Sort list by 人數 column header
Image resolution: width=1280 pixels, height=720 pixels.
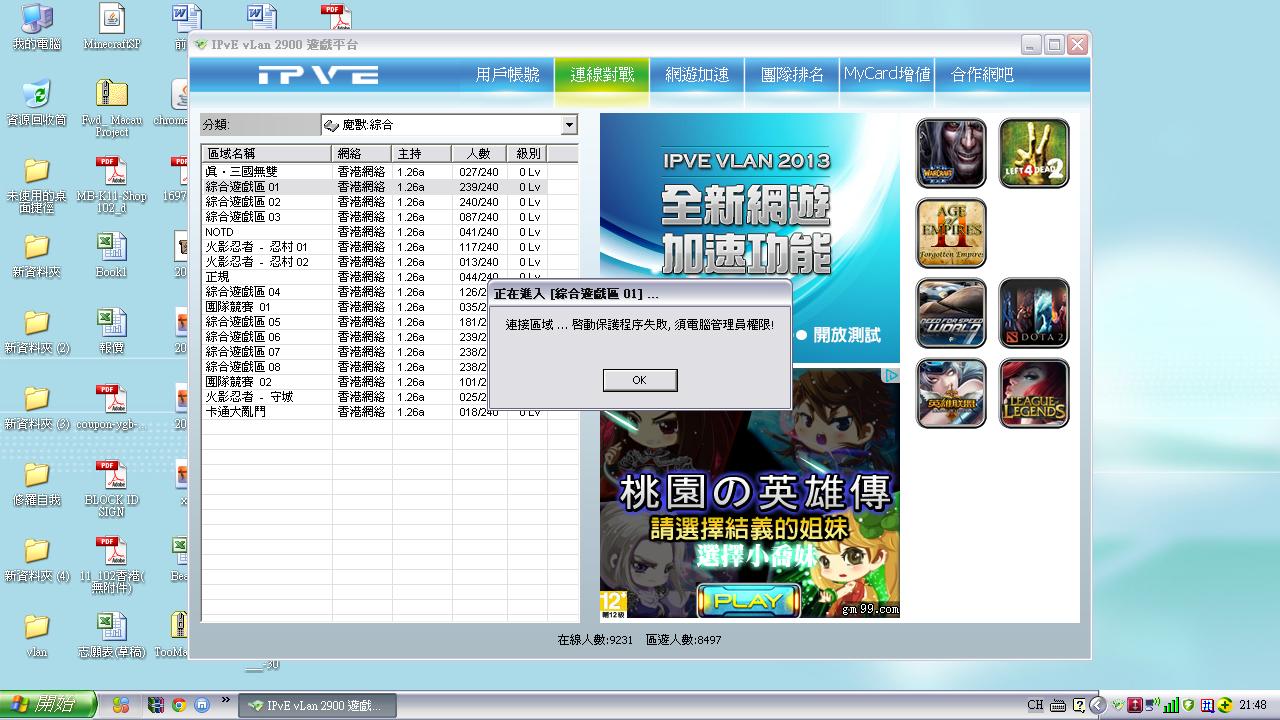click(x=478, y=154)
